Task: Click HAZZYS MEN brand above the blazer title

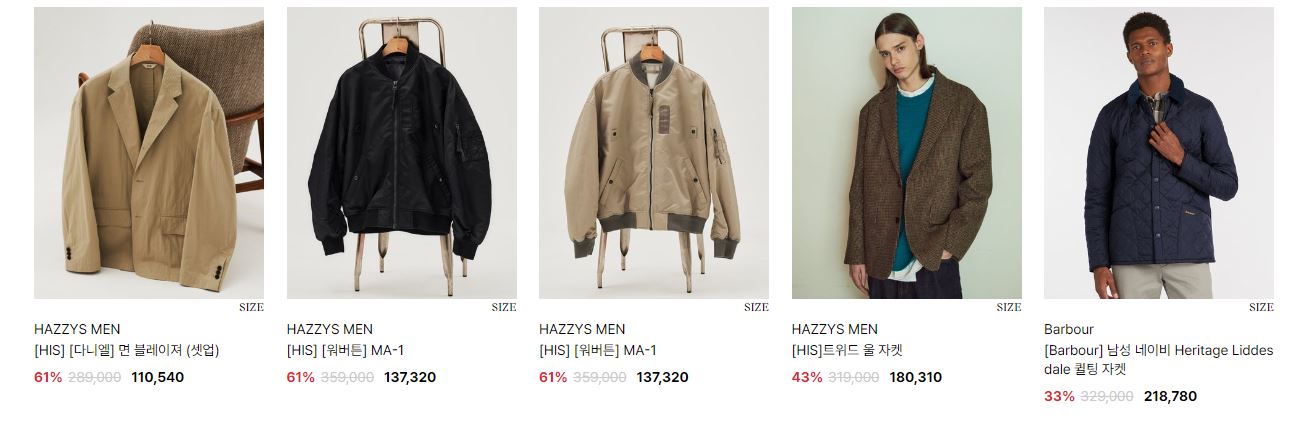Action: pos(77,329)
